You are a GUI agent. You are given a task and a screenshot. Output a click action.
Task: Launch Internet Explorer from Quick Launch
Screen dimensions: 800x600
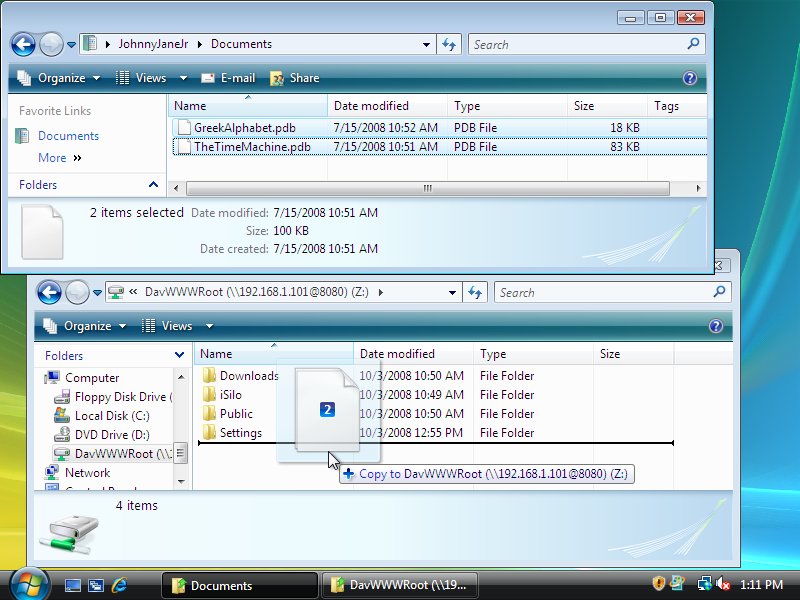[120, 585]
